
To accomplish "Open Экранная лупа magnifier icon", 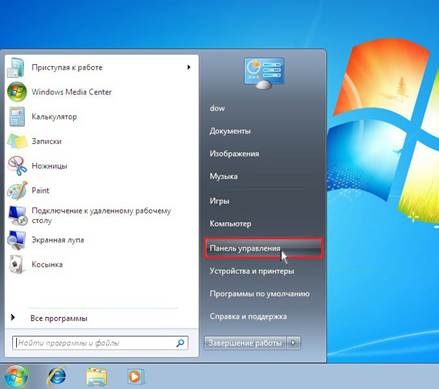I will click(17, 240).
